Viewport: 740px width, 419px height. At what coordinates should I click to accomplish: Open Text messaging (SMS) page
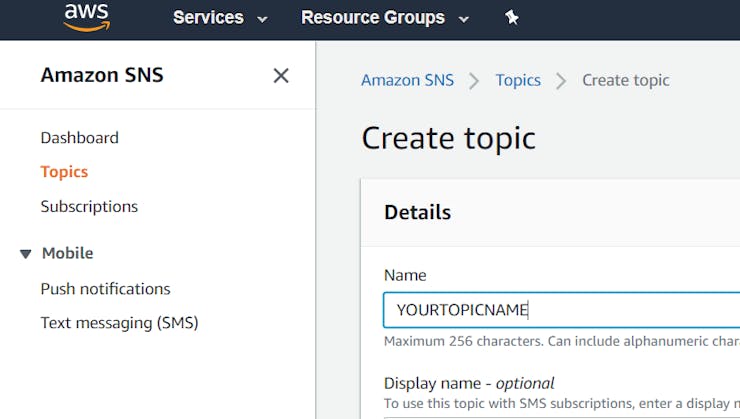point(119,323)
